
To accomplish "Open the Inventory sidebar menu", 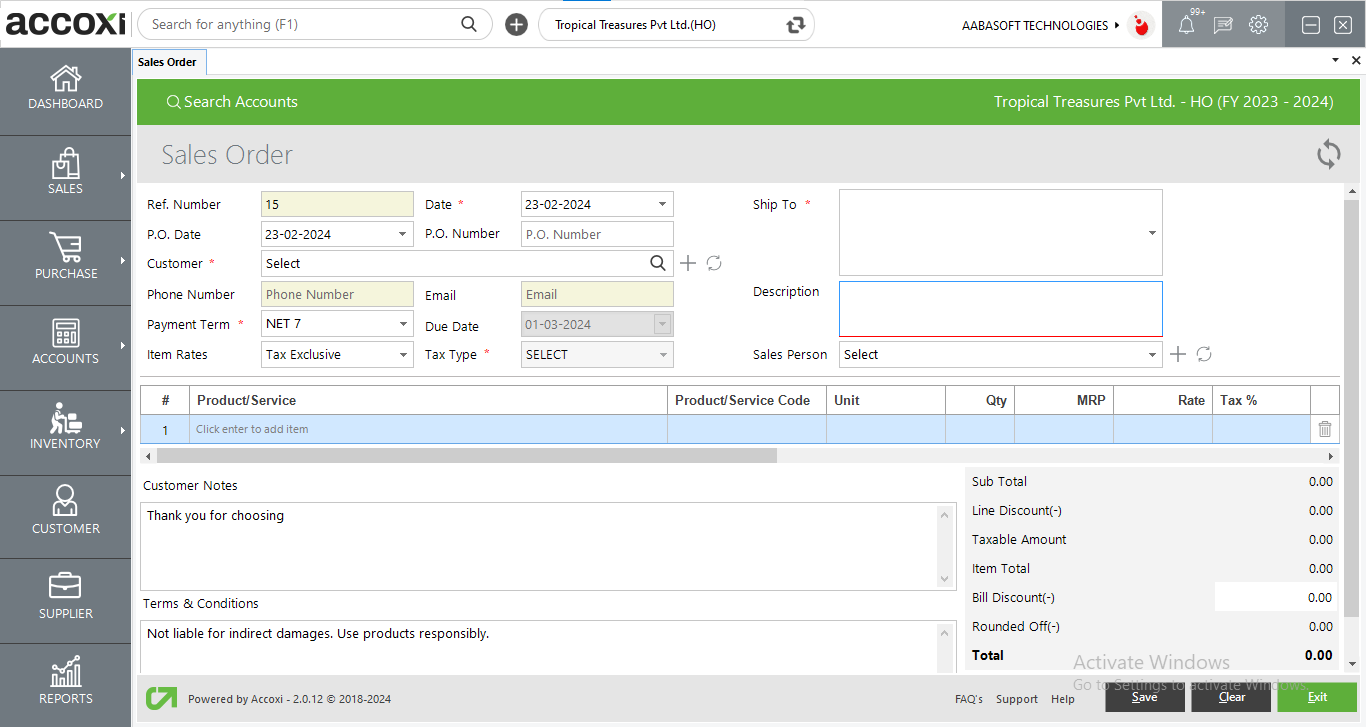I will [x=65, y=432].
